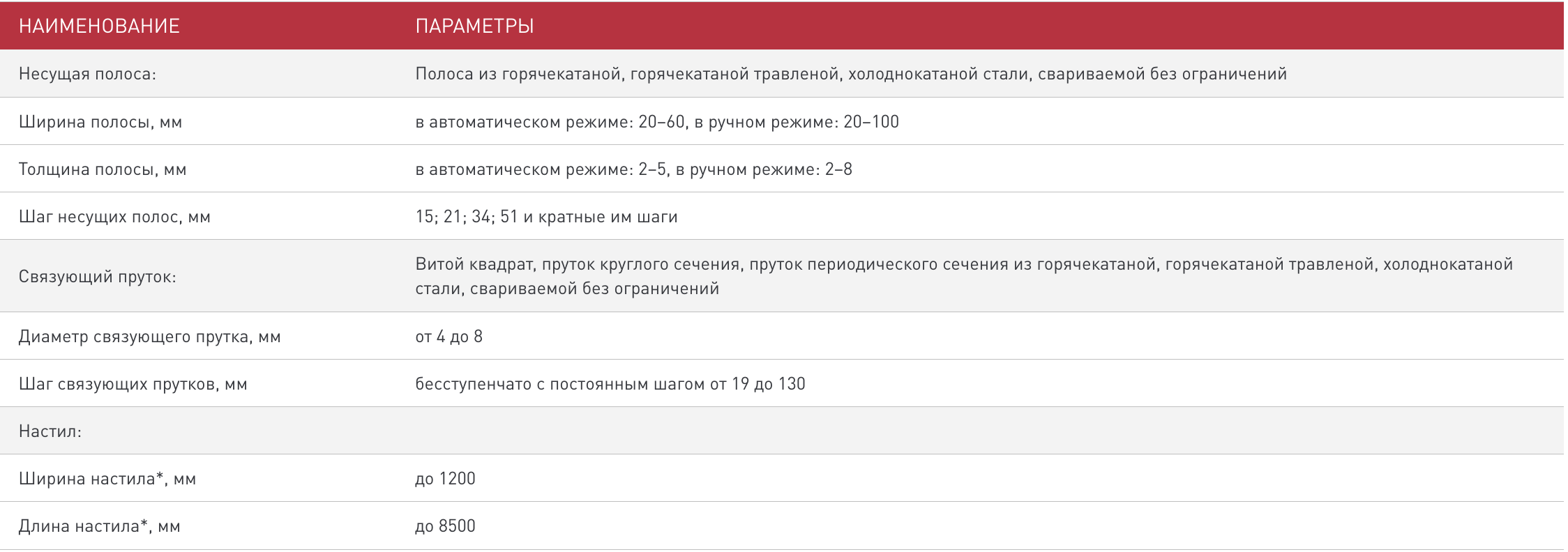
Task: Click the strip width 20–60 and 20–100 value
Action: coord(656,122)
